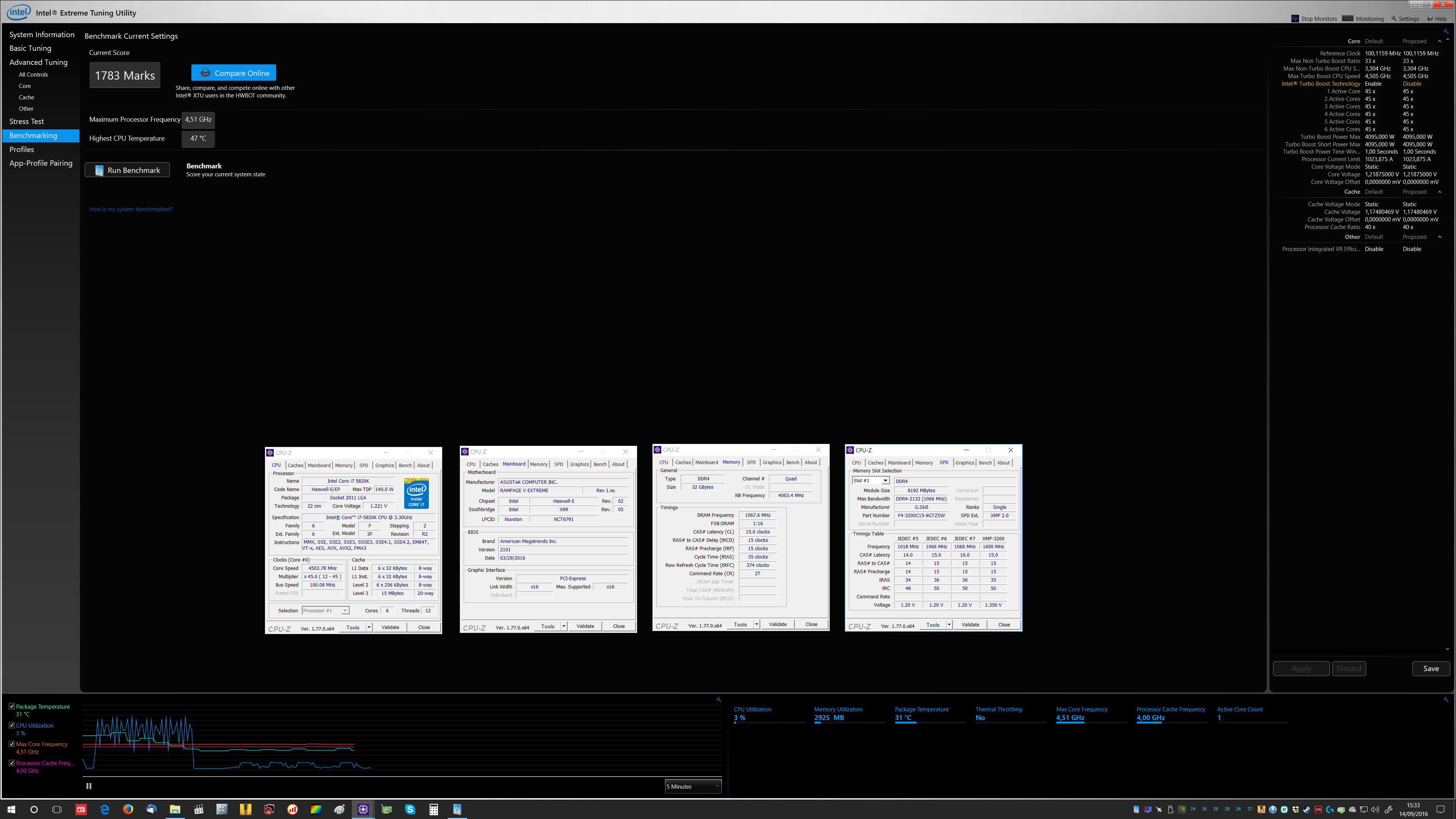Click the Discard button
1456x819 pixels.
click(1349, 668)
